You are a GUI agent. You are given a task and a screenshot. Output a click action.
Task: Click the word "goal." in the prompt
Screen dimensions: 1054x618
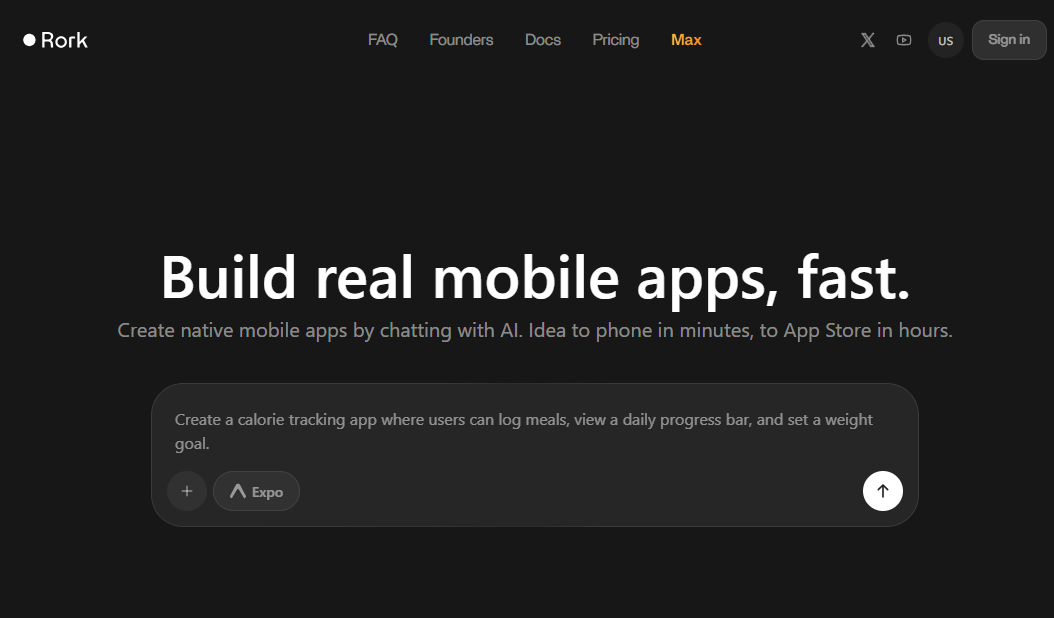[192, 444]
